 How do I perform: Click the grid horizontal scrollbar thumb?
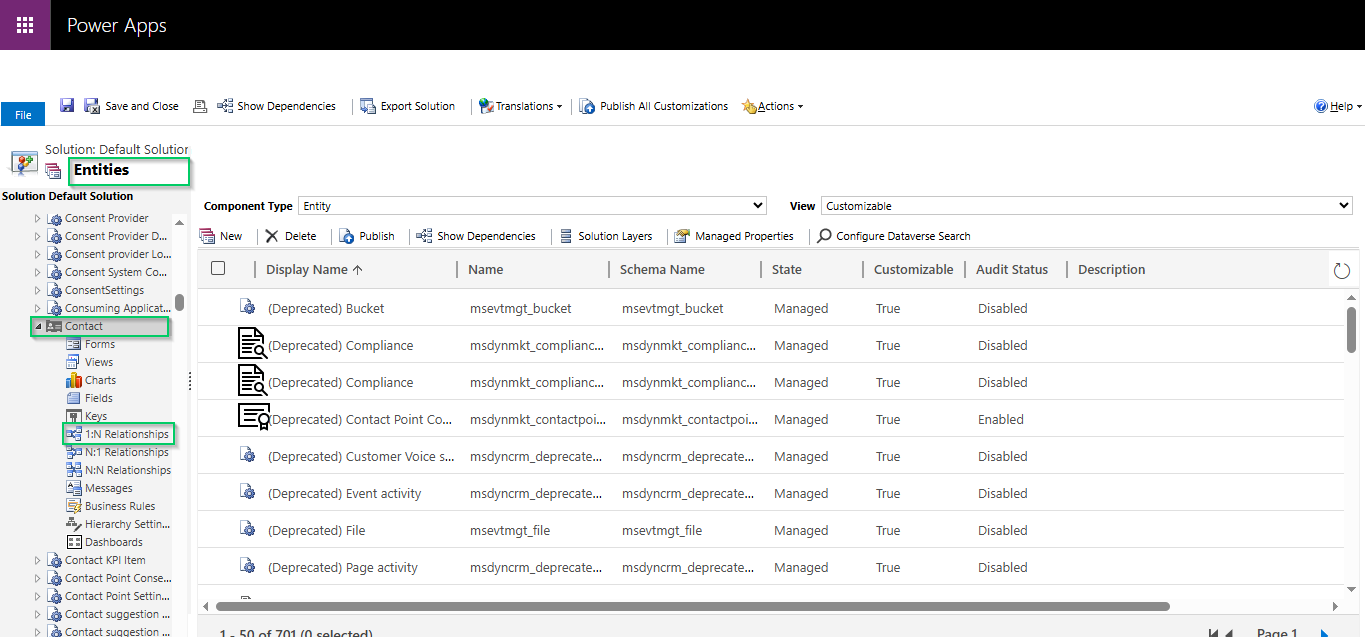pyautogui.click(x=692, y=606)
